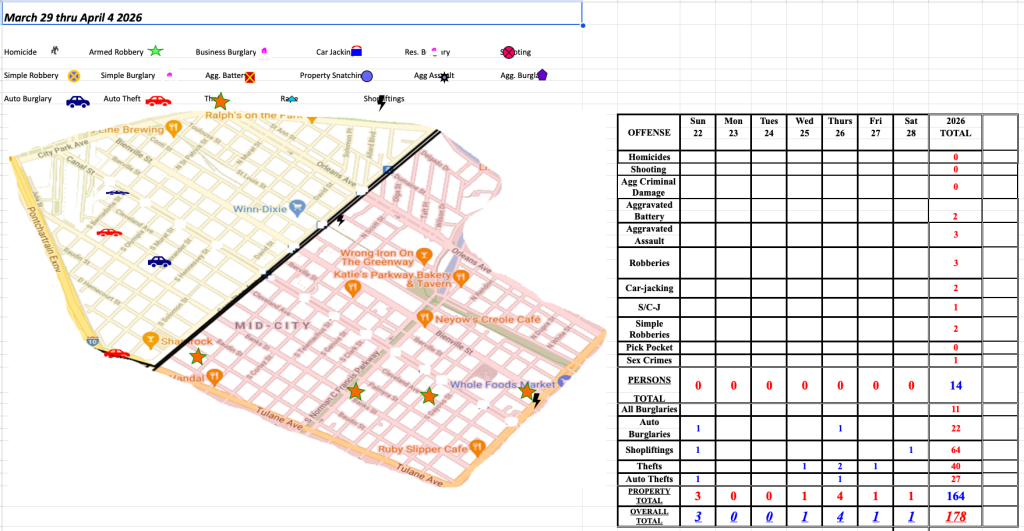Select the title cell with March 29 date range
Screen dimensions: 1024x531
point(290,15)
